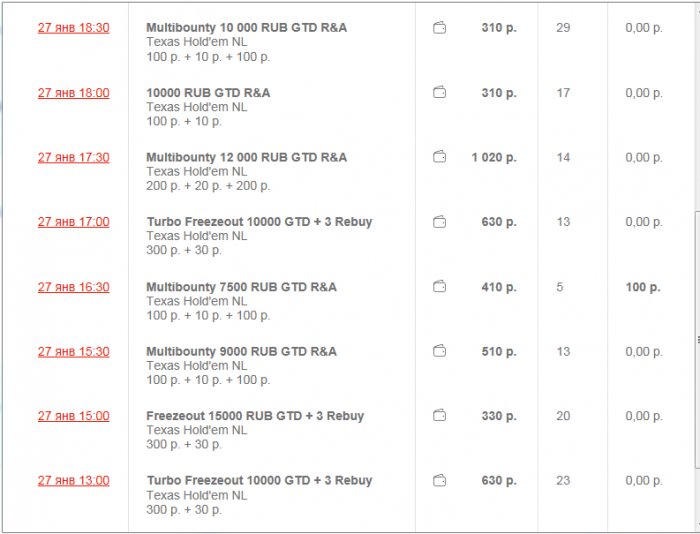Viewport: 700px width, 534px height.
Task: Open the 27 янв 16:30 tournament link
Action: (74, 287)
